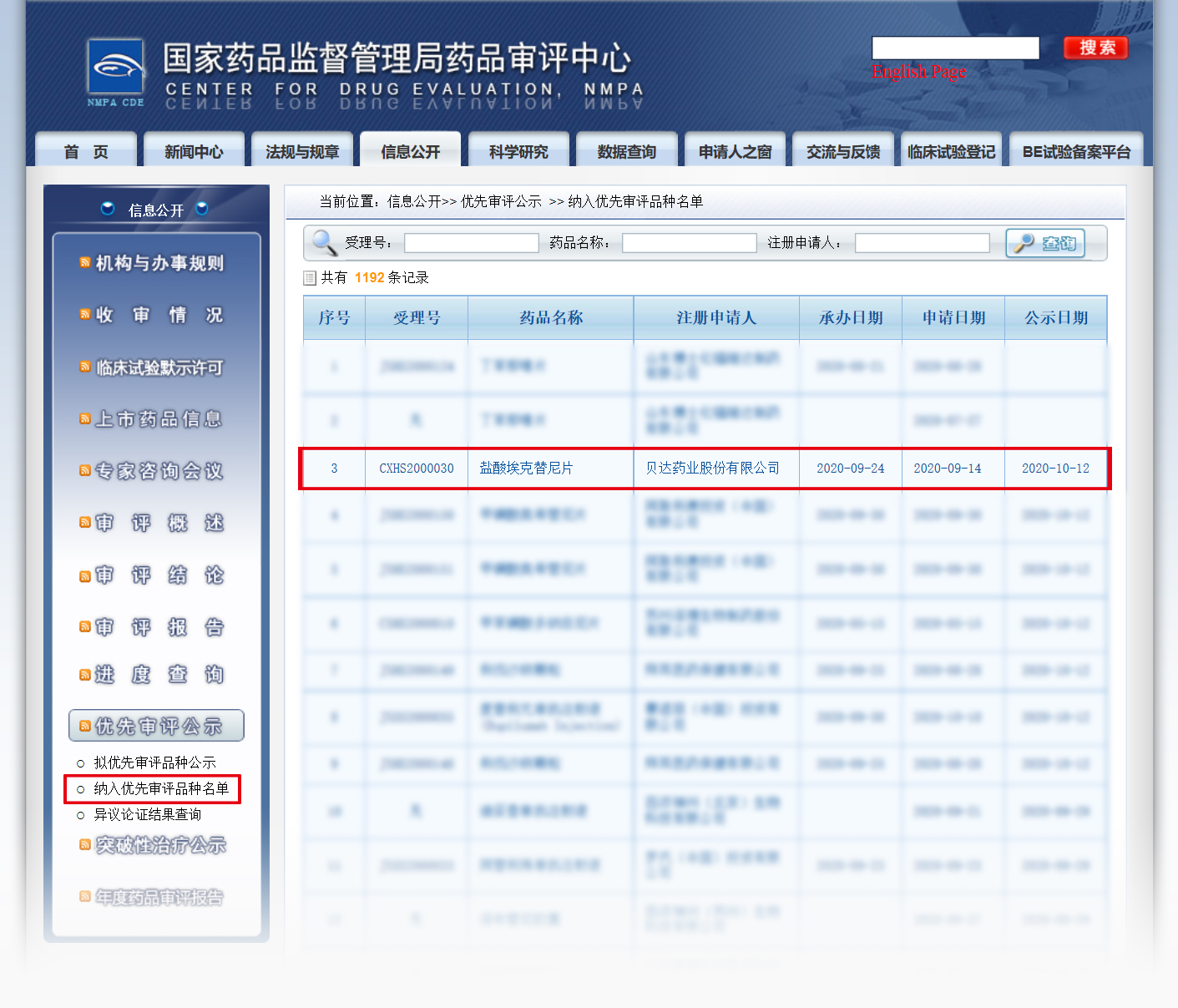Click the magnifying glass search icon
The height and width of the screenshot is (1008, 1178).
click(324, 242)
